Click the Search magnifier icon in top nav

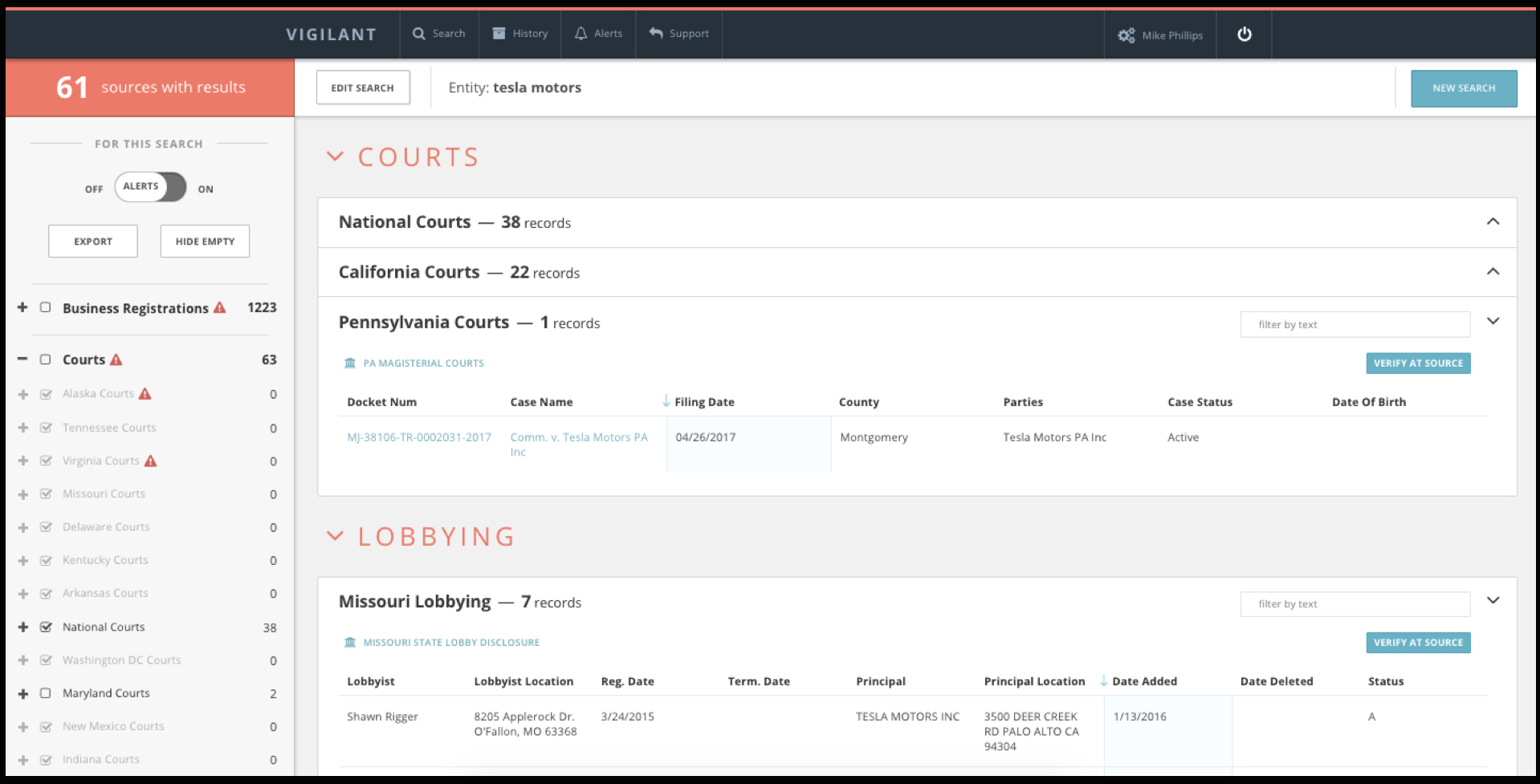419,34
